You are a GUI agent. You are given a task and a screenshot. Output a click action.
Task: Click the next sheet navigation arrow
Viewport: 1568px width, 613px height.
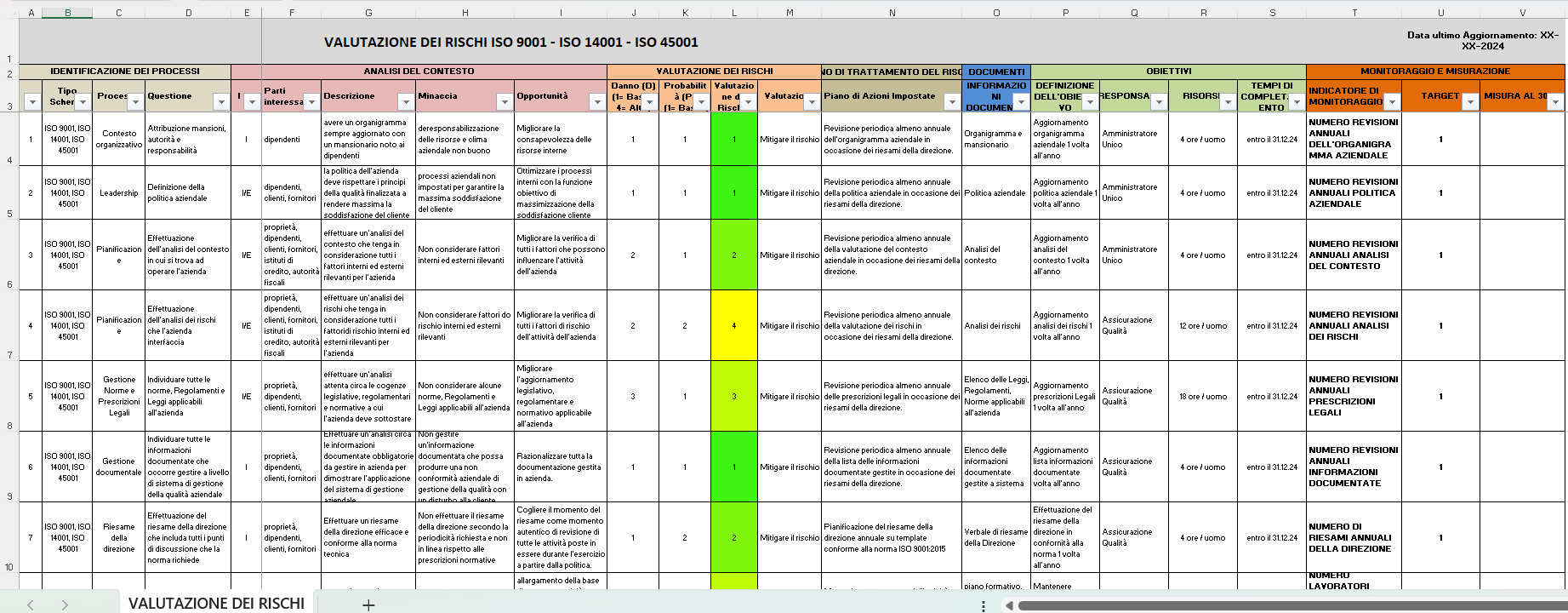click(65, 604)
